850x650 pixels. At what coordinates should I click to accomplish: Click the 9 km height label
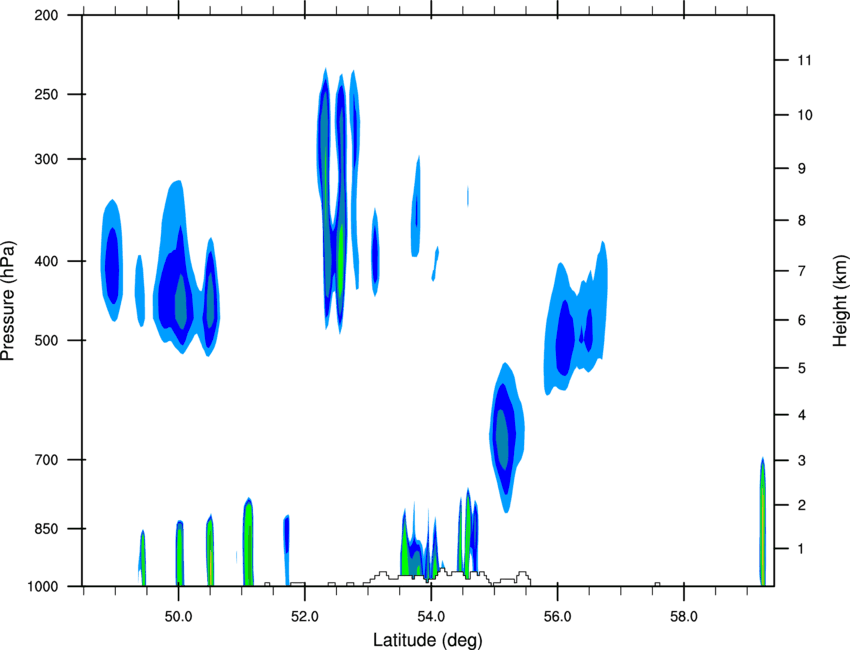801,169
